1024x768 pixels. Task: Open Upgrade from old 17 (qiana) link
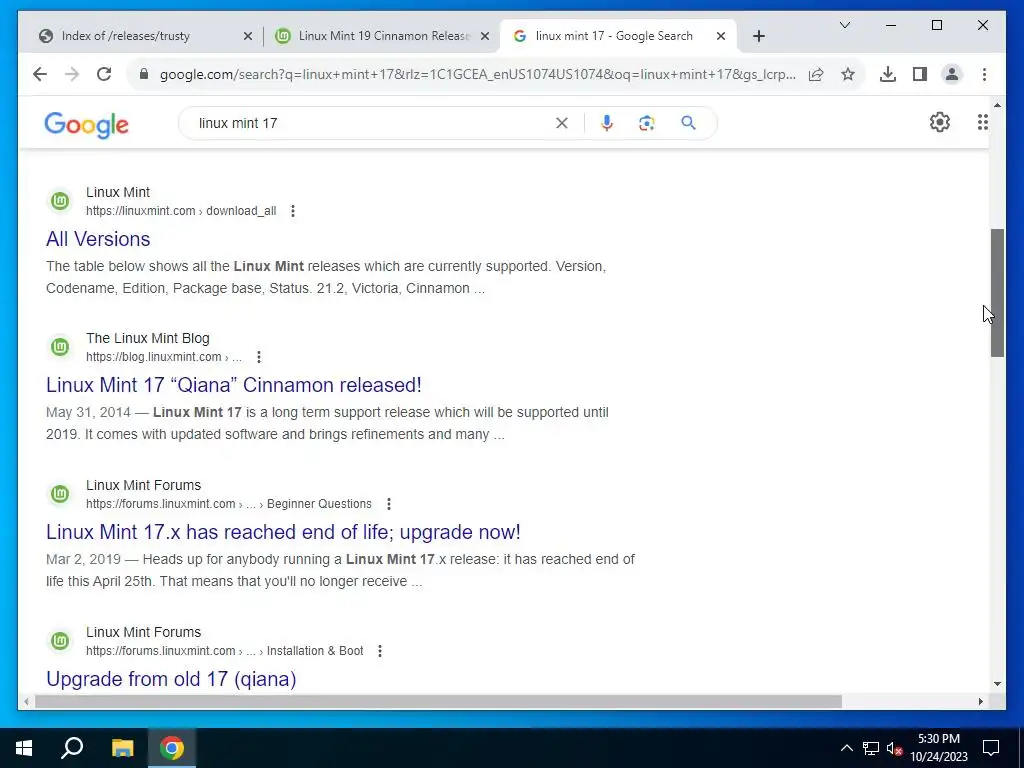pyautogui.click(x=171, y=679)
